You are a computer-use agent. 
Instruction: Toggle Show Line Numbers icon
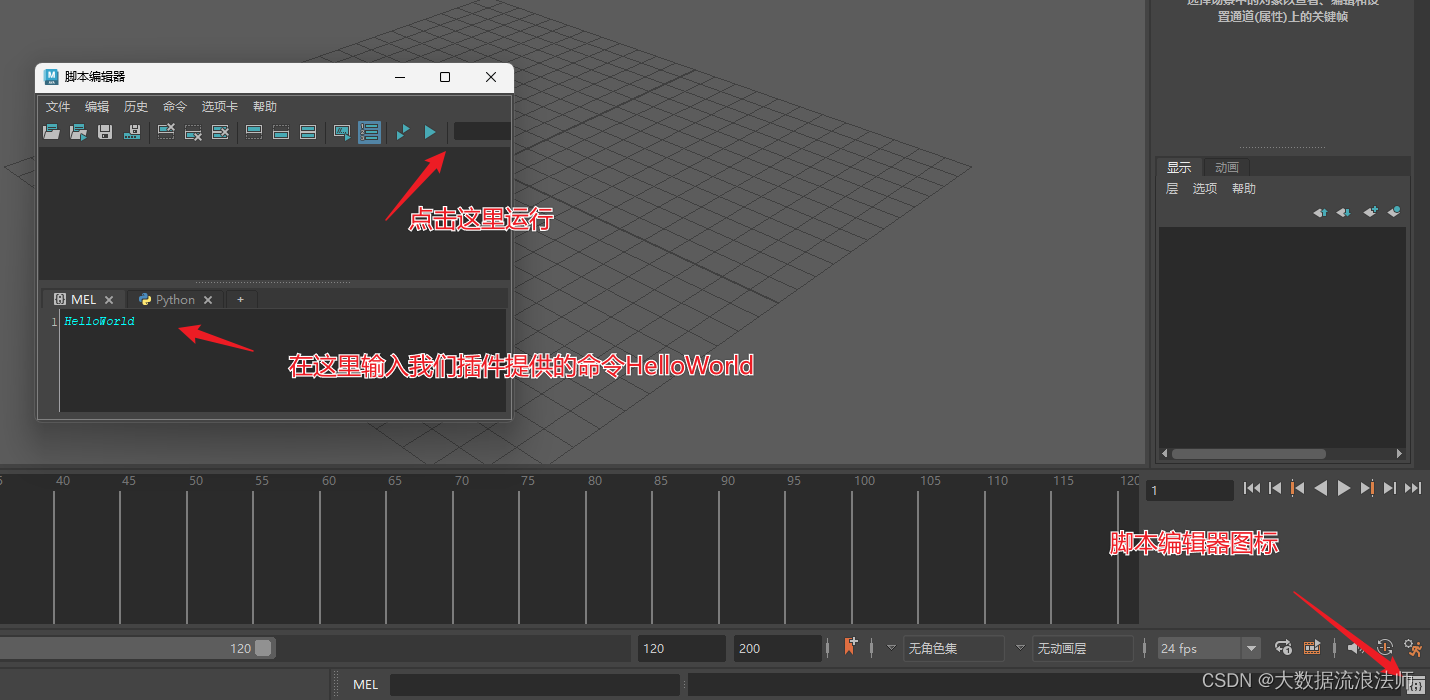point(370,132)
